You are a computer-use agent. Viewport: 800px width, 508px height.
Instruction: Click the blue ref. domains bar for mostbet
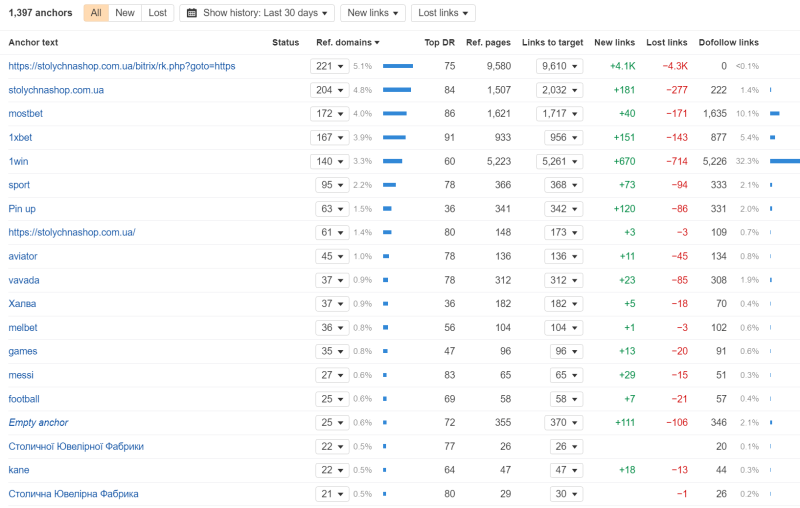tap(394, 114)
